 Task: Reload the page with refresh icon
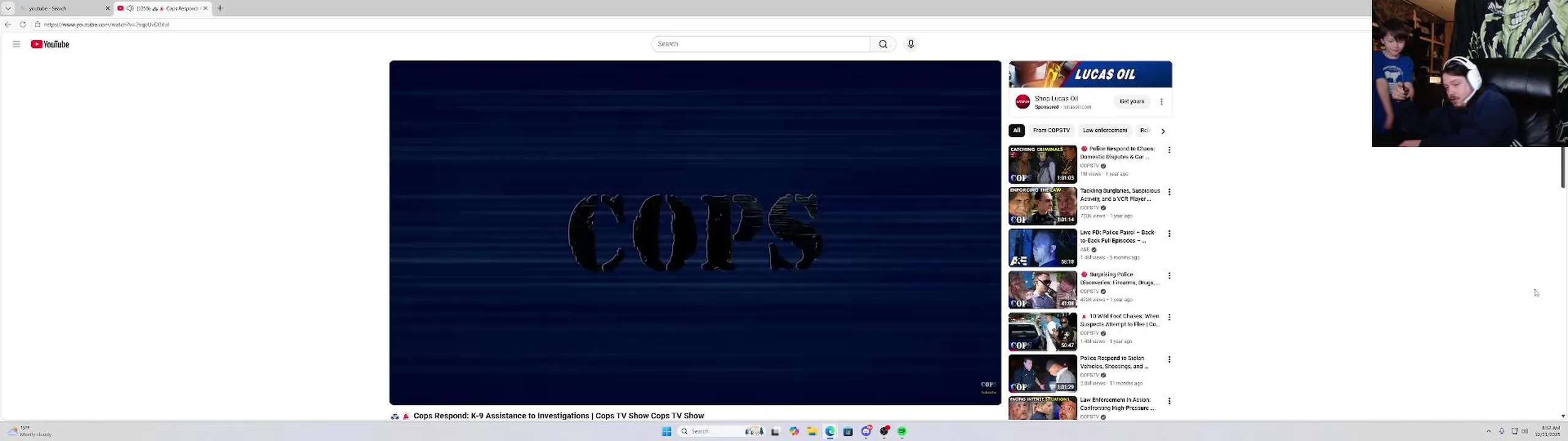click(x=23, y=24)
